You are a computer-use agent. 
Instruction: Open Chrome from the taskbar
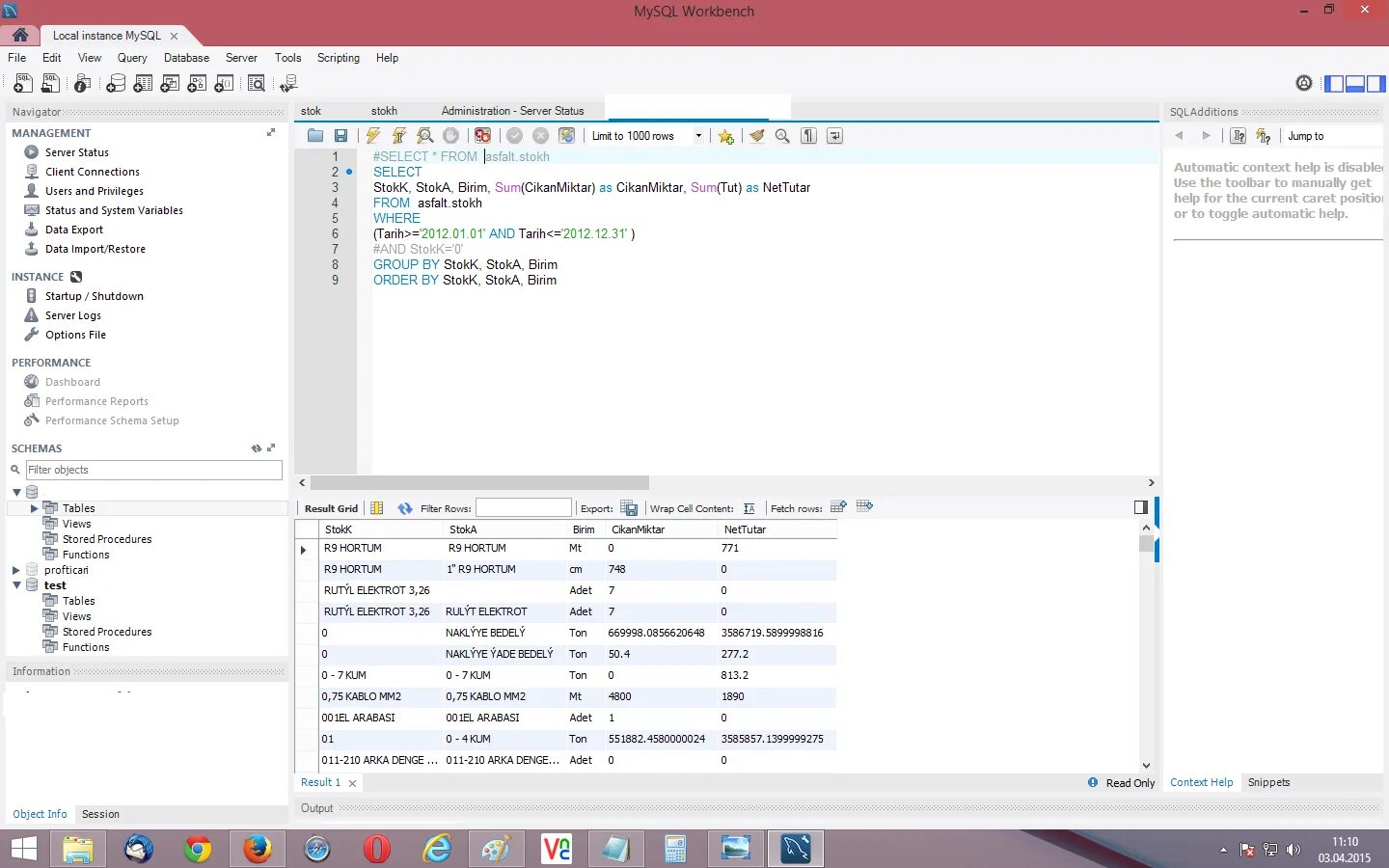(198, 849)
